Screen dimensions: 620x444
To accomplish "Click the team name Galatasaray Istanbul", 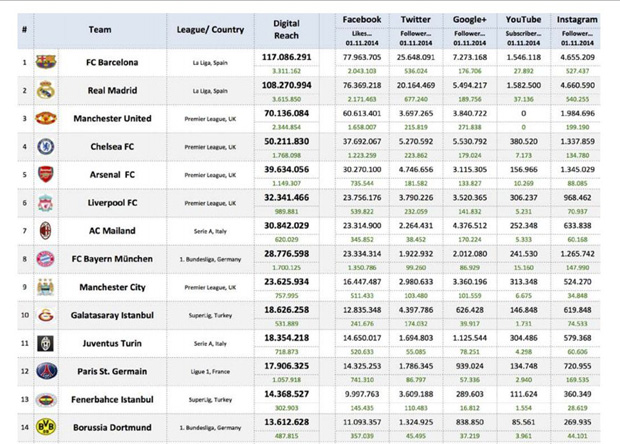I will [x=112, y=316].
